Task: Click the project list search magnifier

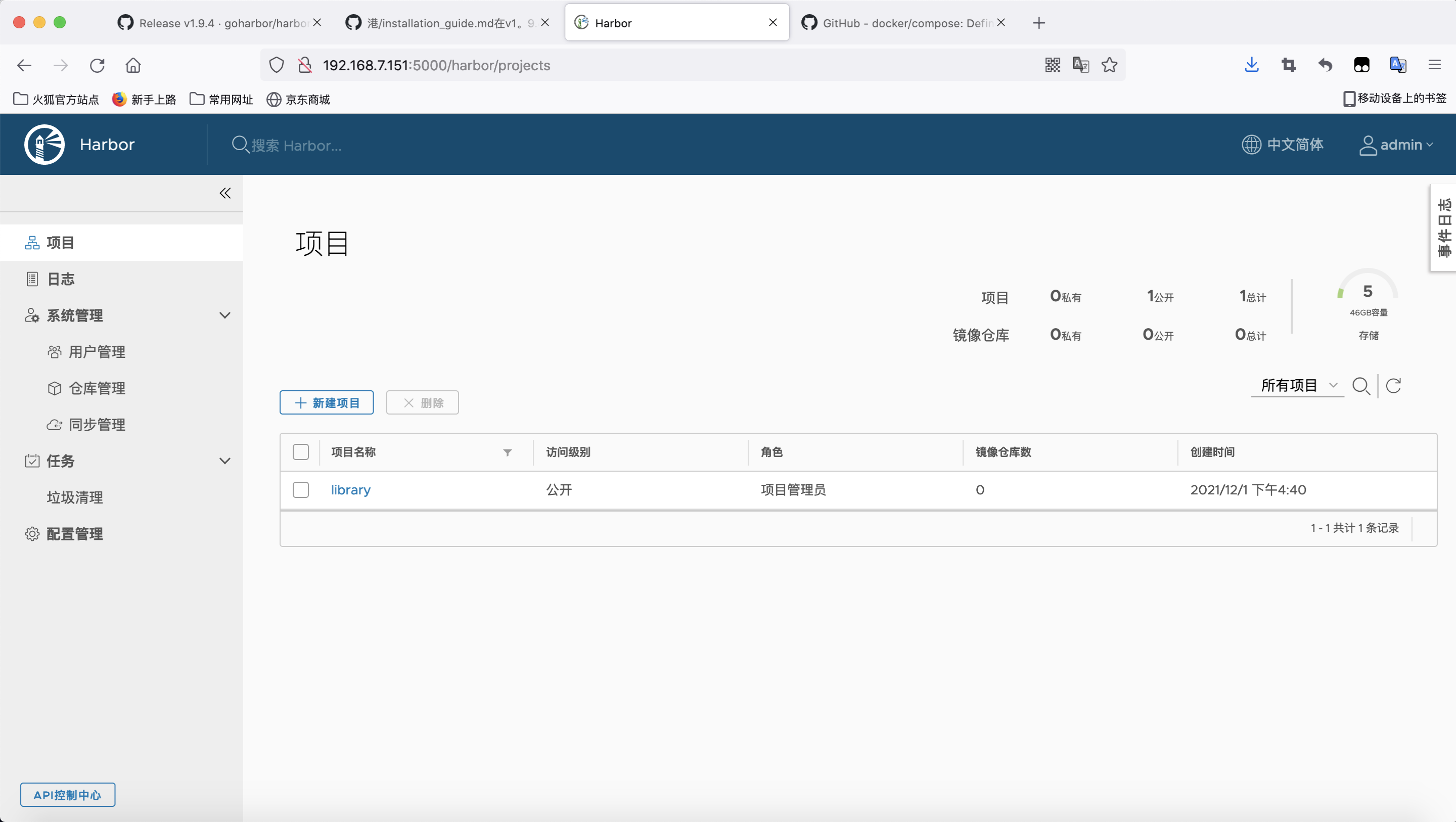Action: 1360,386
